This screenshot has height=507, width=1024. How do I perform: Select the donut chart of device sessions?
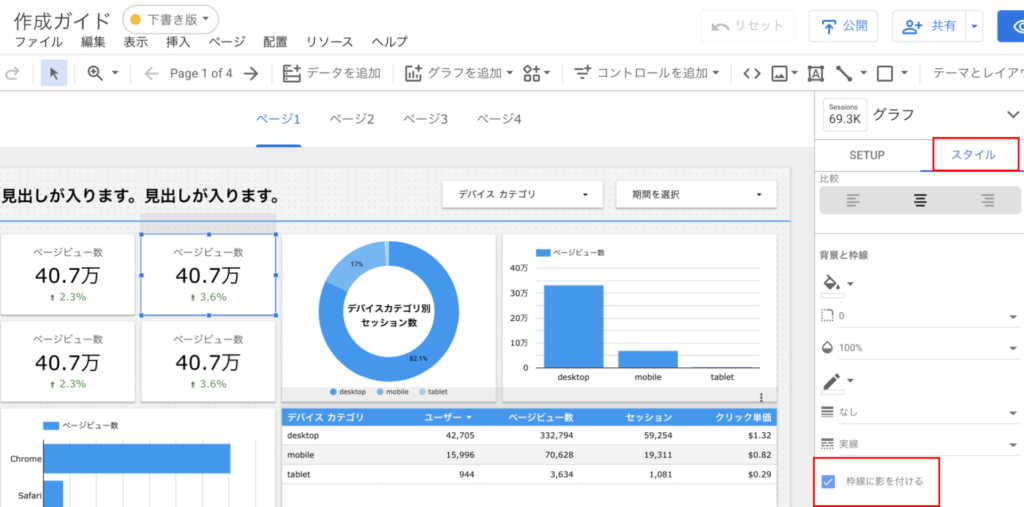pos(389,310)
